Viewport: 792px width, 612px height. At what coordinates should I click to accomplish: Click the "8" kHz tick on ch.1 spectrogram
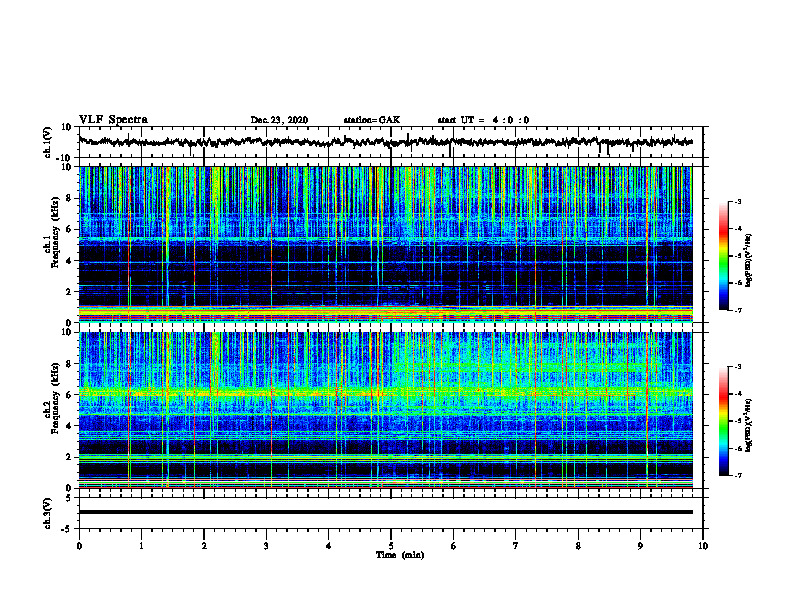pyautogui.click(x=70, y=198)
